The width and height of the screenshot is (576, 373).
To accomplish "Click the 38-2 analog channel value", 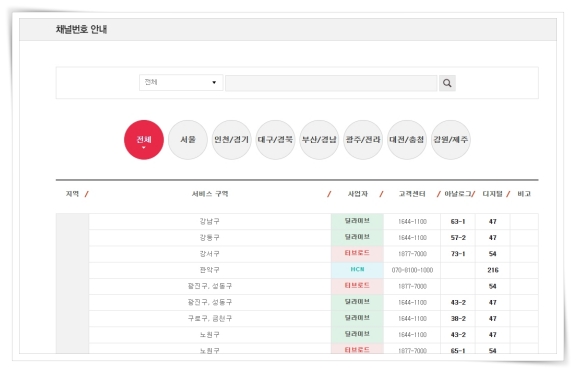I will coord(458,319).
